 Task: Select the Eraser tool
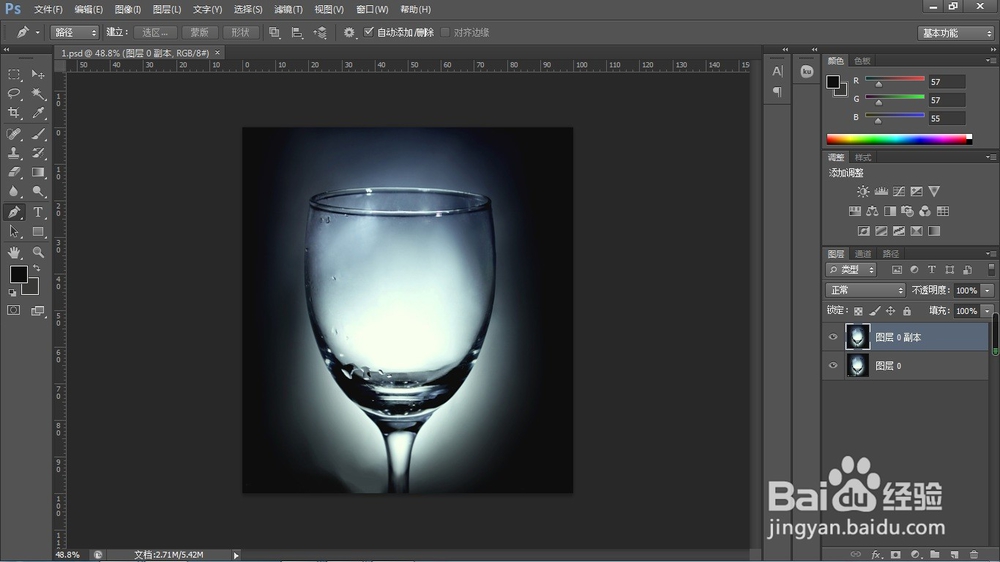pyautogui.click(x=14, y=172)
